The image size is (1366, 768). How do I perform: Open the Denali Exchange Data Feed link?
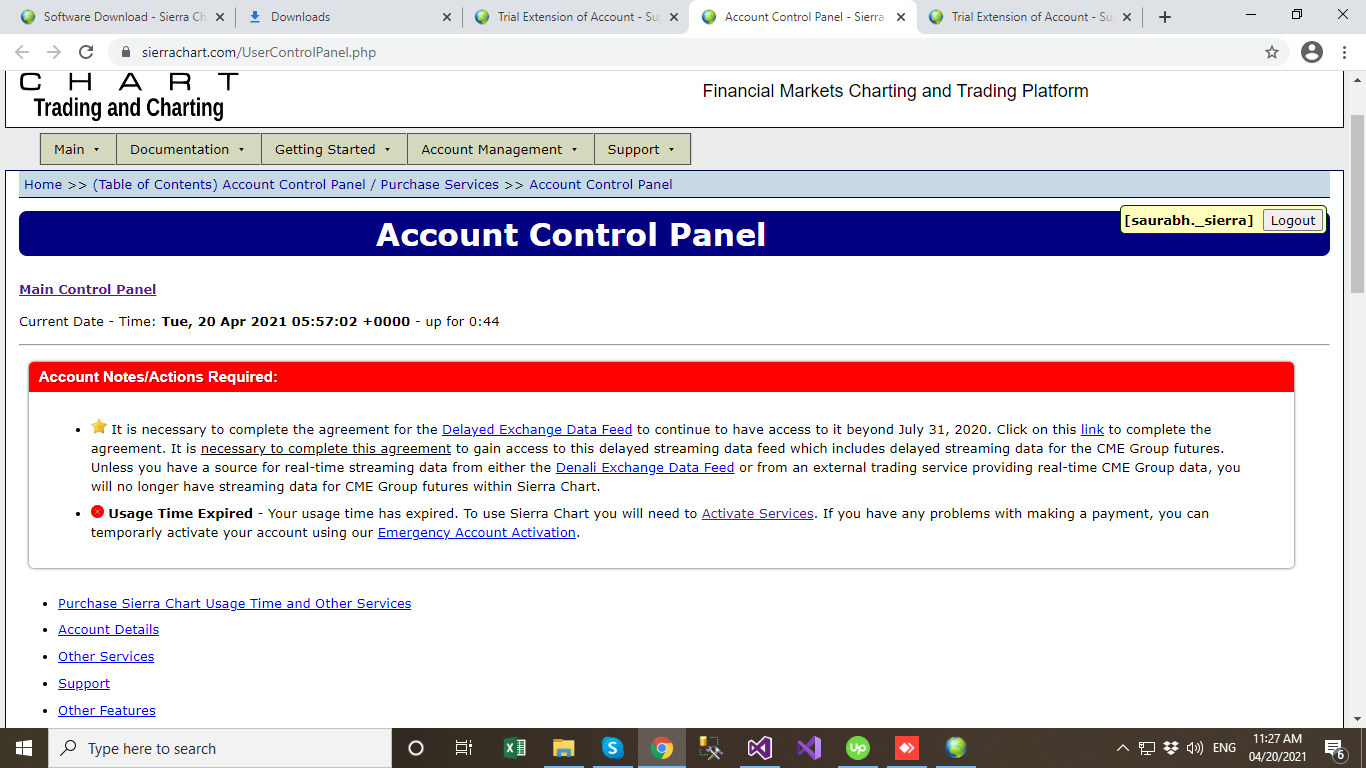coord(645,467)
